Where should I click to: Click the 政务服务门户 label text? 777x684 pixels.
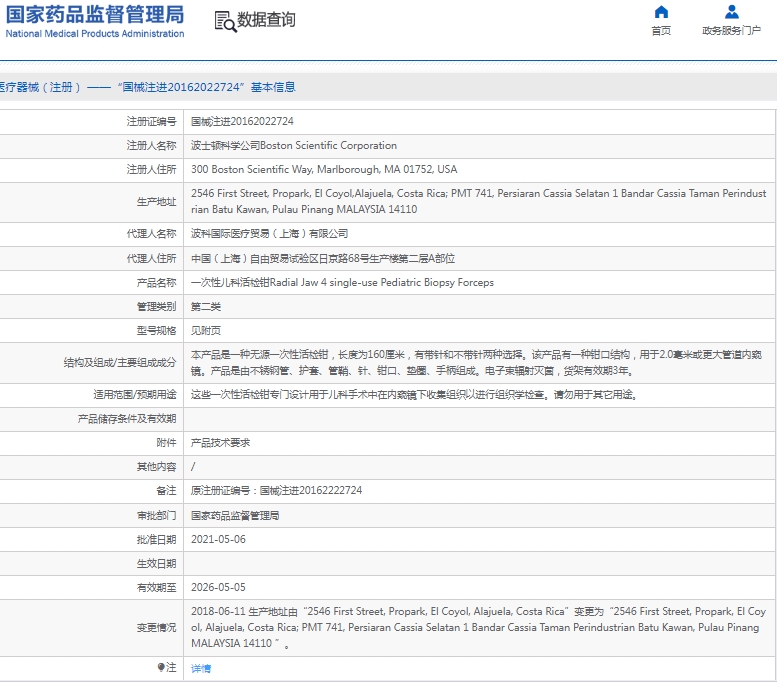(x=731, y=31)
